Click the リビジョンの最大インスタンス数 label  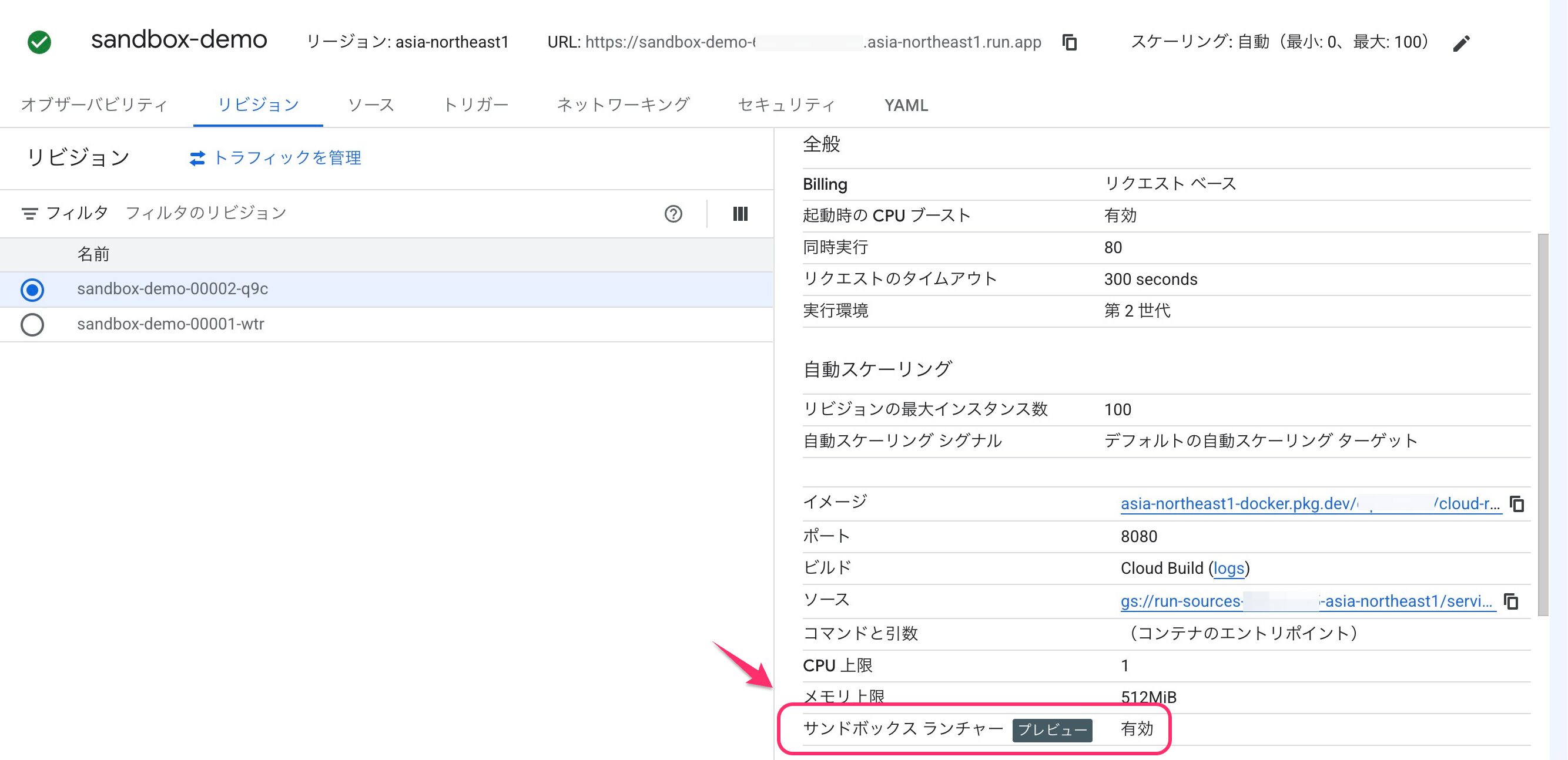coord(925,409)
